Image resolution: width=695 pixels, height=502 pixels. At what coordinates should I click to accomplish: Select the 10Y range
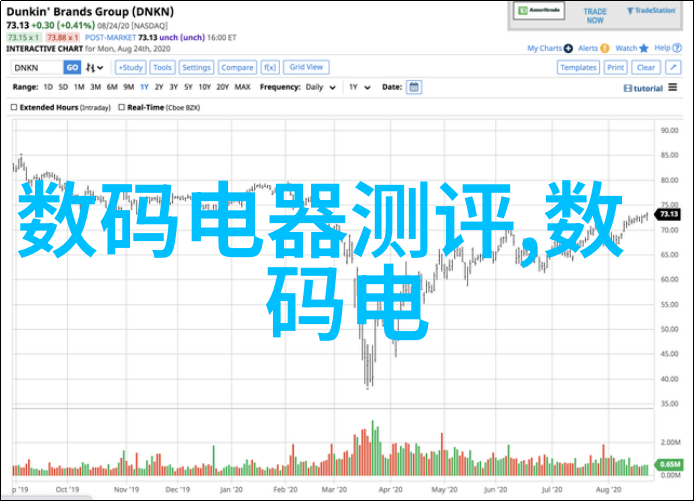(205, 87)
